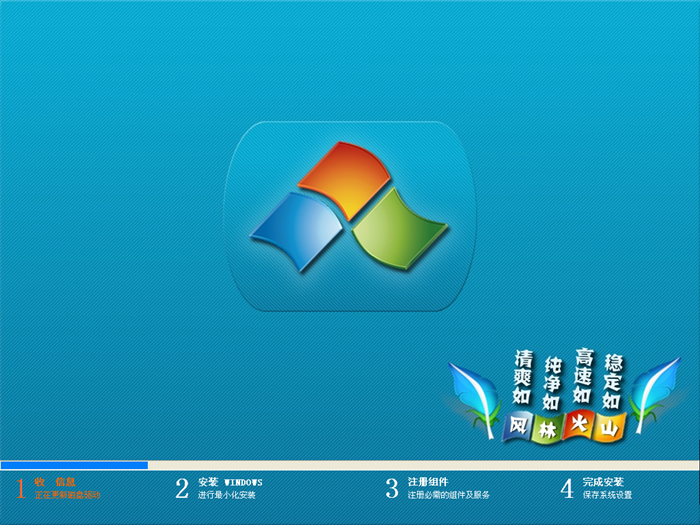Click the blue pane of the Windows logo
This screenshot has width=700, height=525.
pyautogui.click(x=298, y=230)
